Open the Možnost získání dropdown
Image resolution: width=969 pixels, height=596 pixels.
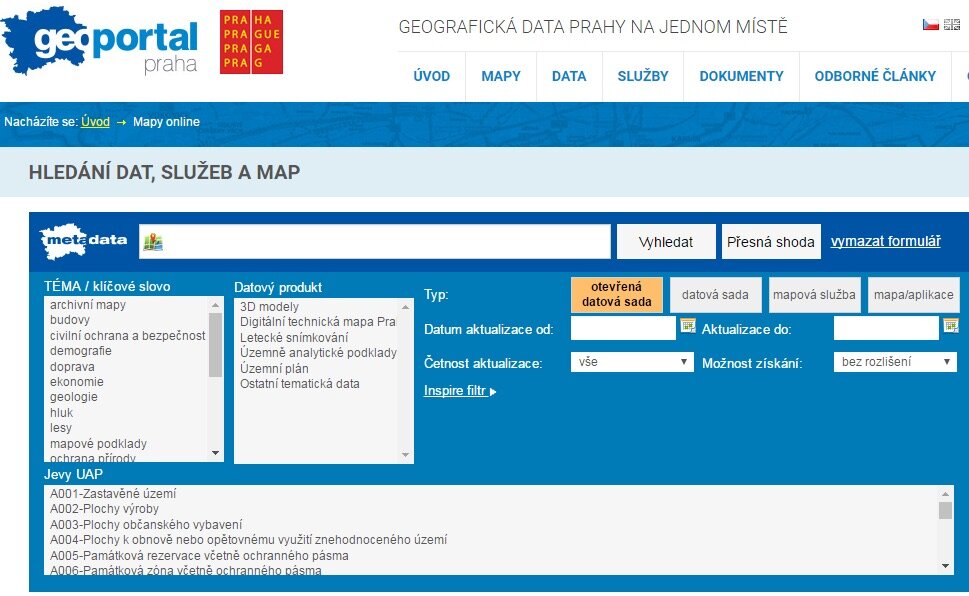pyautogui.click(x=894, y=362)
